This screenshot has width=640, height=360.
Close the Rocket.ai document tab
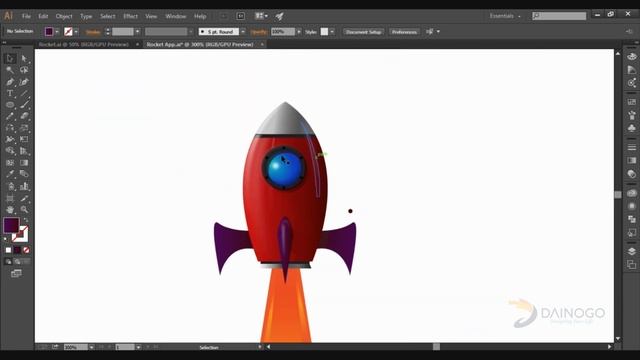137,44
